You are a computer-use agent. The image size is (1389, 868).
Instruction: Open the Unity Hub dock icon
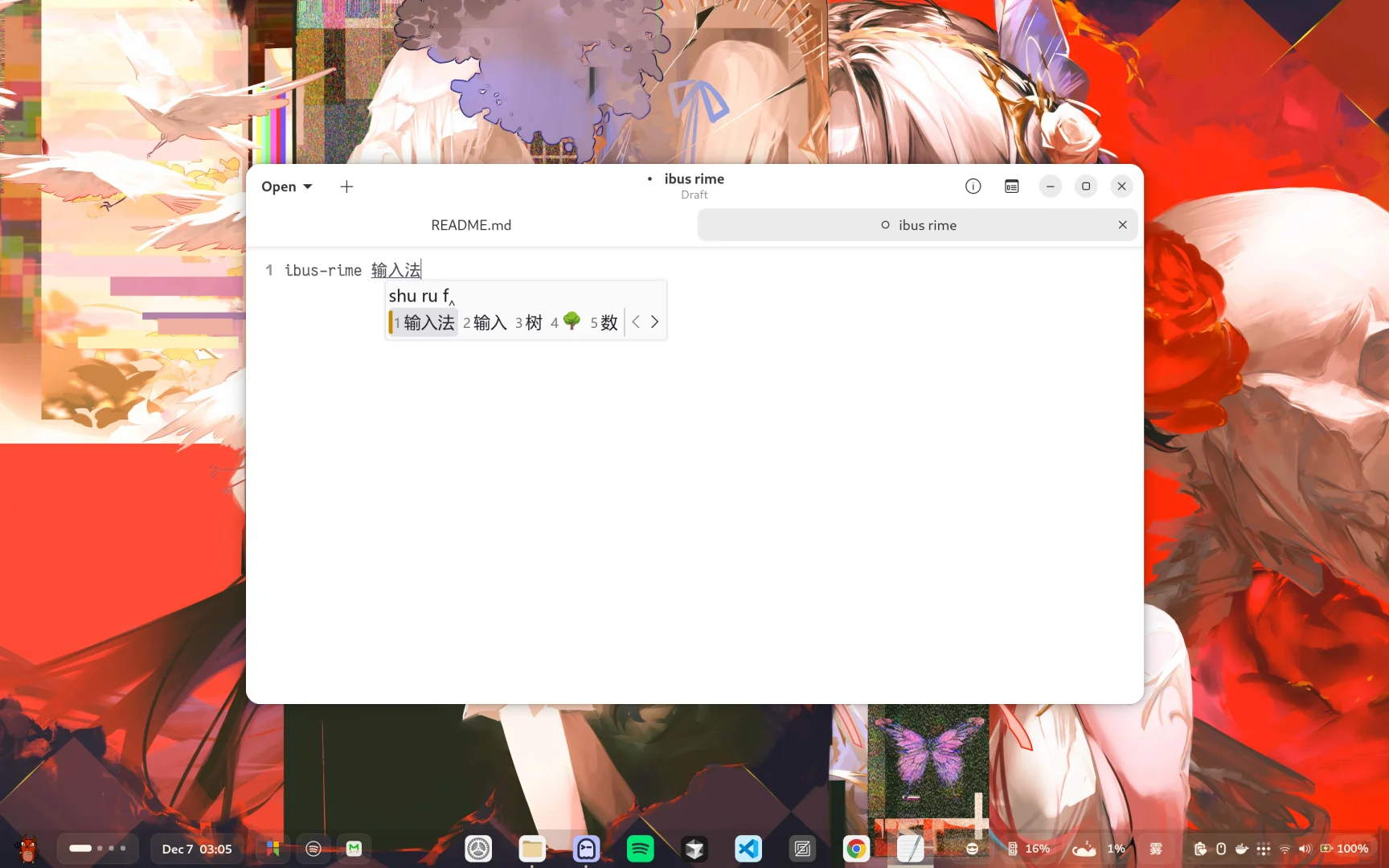[694, 849]
